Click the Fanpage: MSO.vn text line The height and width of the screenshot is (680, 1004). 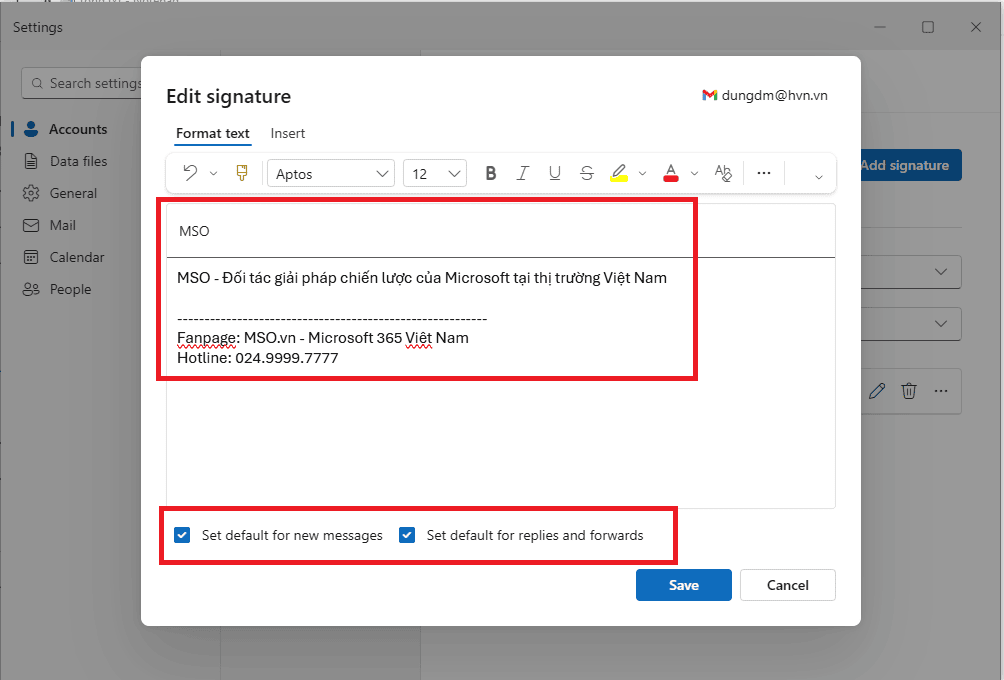[323, 337]
